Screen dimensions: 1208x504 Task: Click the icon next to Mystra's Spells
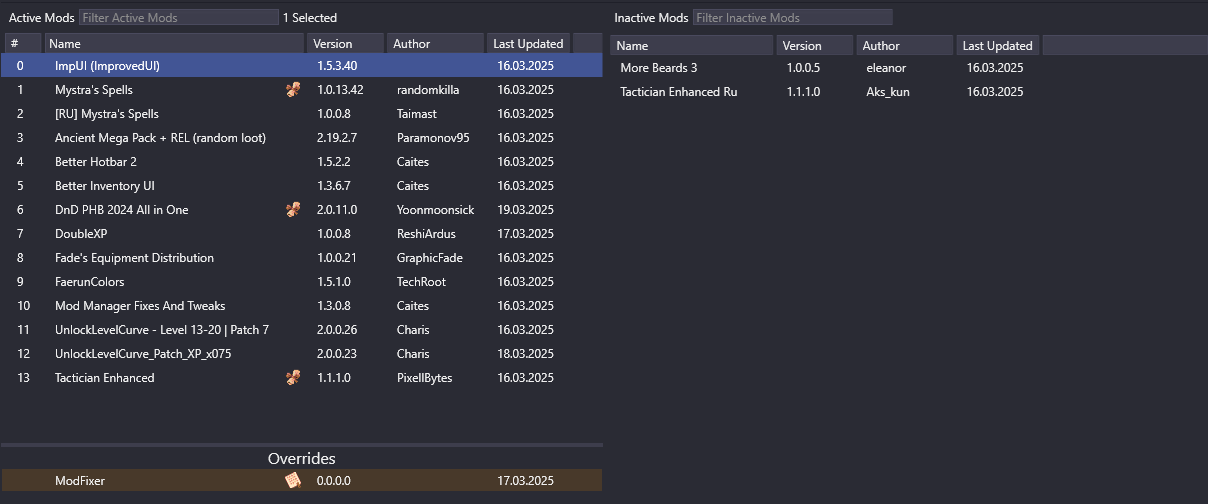coord(293,90)
